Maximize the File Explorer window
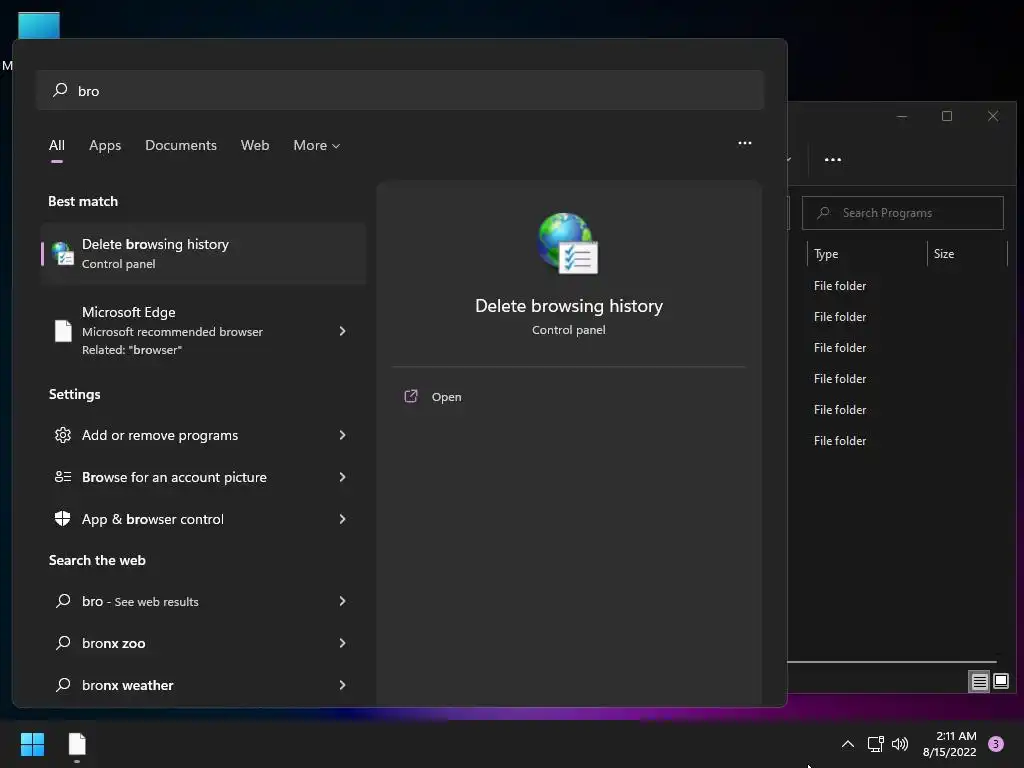The width and height of the screenshot is (1024, 768). tap(947, 116)
